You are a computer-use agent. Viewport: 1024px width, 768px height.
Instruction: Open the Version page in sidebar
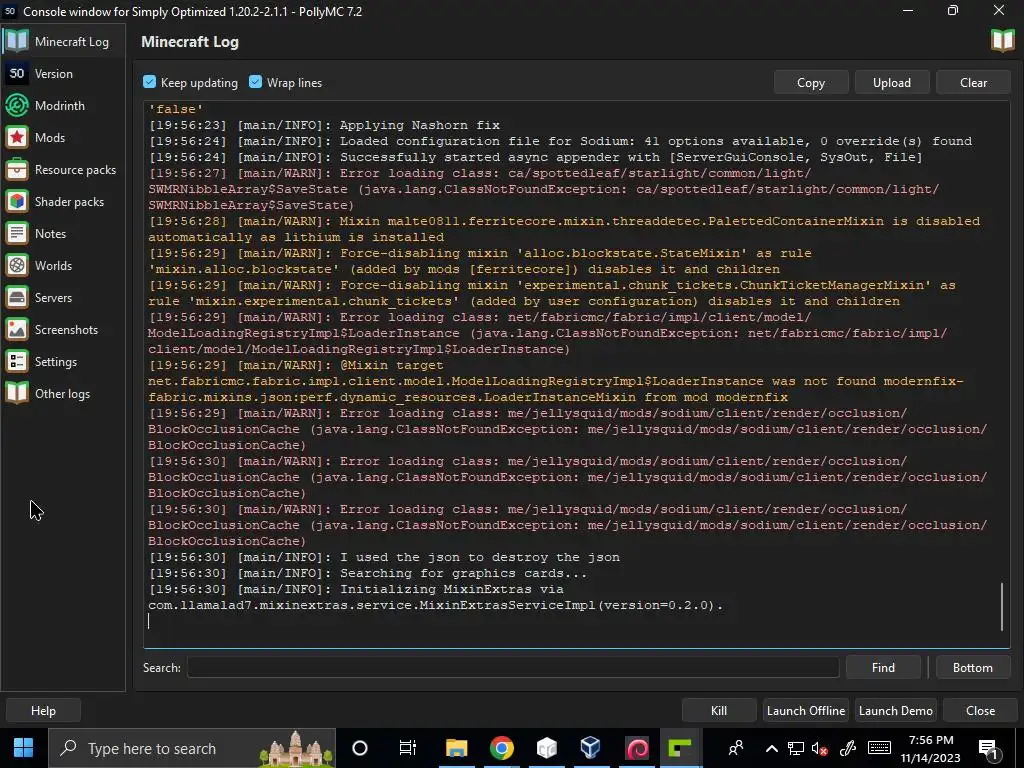[63, 74]
